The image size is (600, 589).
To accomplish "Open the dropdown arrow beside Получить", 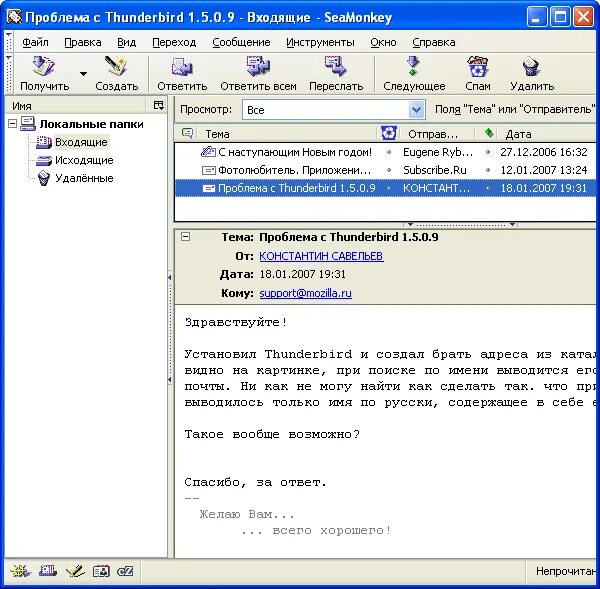I will (x=83, y=73).
